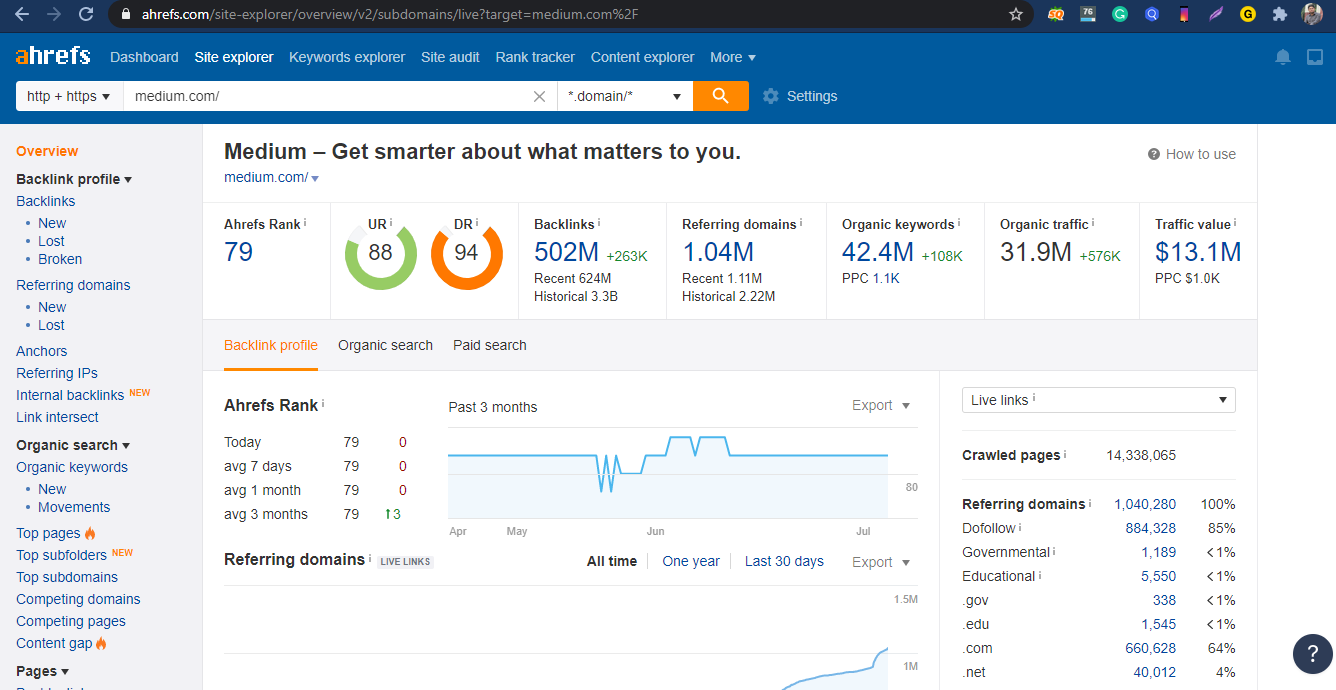Select Last 30 days range
1336x690 pixels.
[x=784, y=561]
